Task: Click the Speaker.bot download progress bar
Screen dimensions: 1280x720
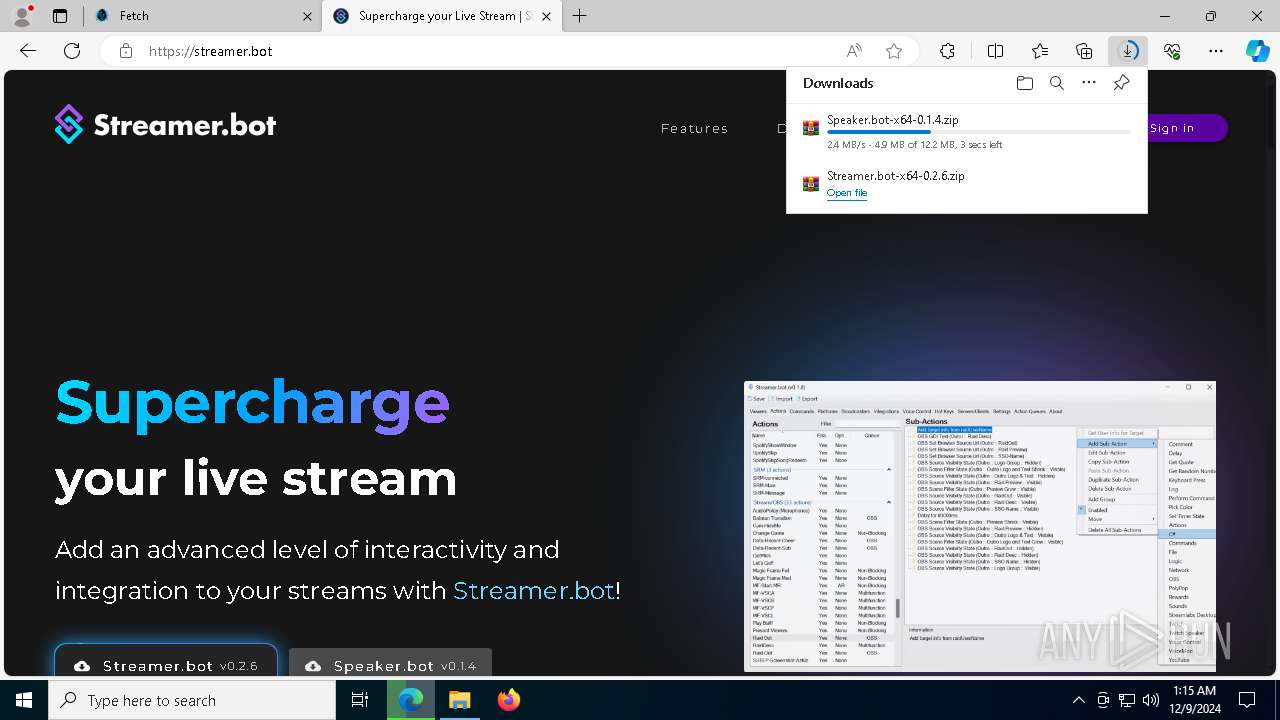Action: click(978, 132)
